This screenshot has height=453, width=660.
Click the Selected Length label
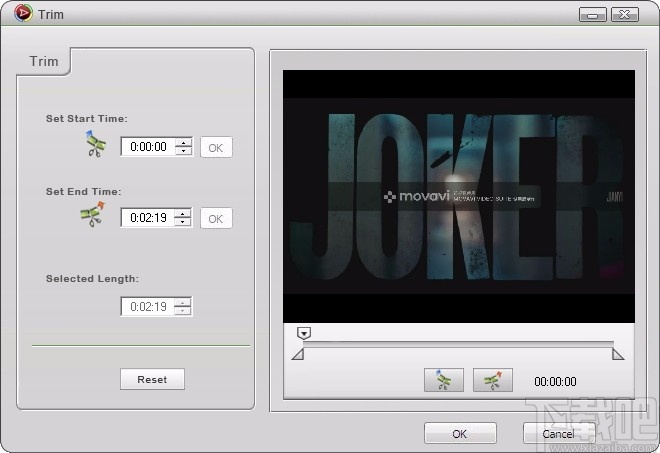[x=92, y=279]
